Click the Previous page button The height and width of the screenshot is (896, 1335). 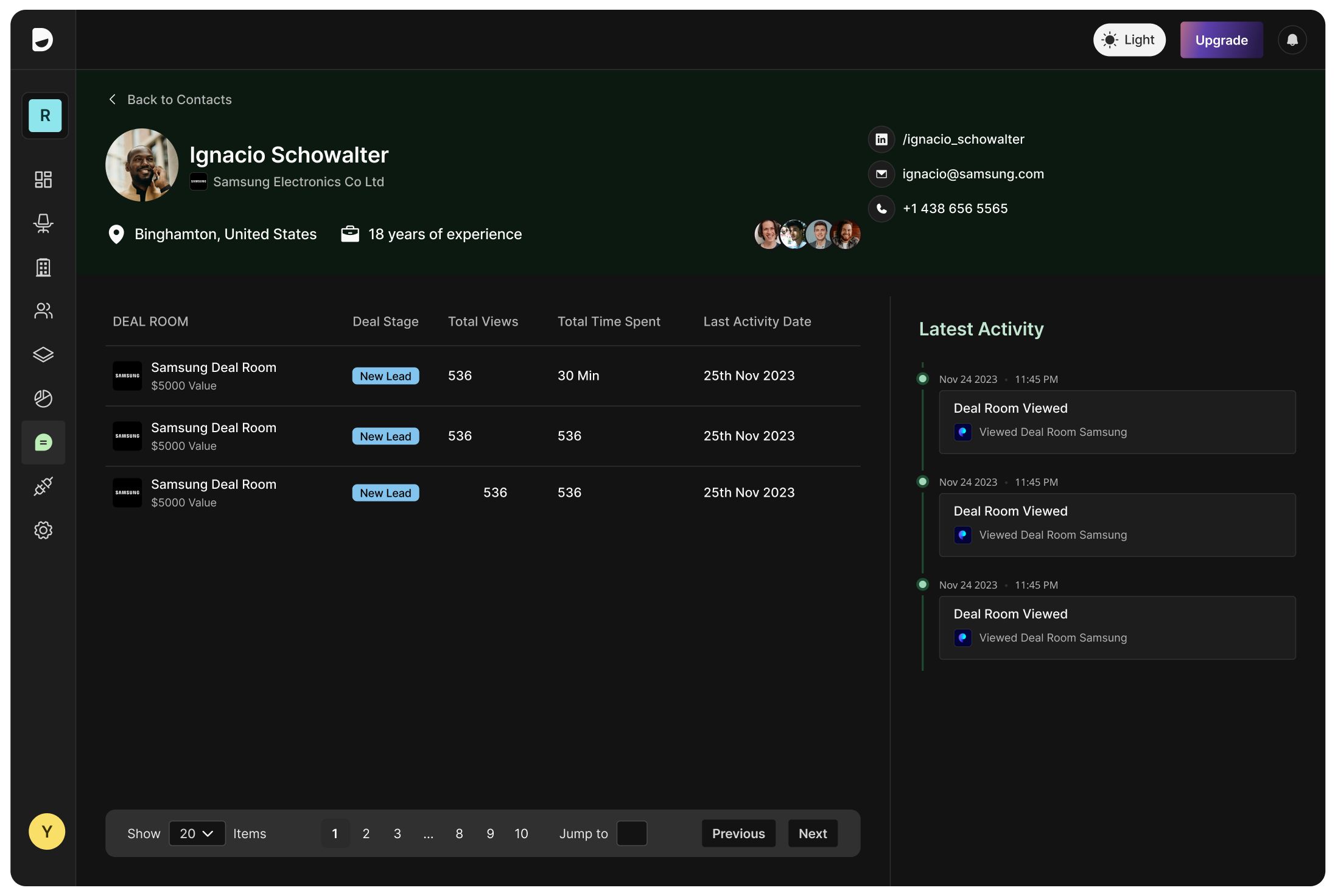pyautogui.click(x=738, y=833)
